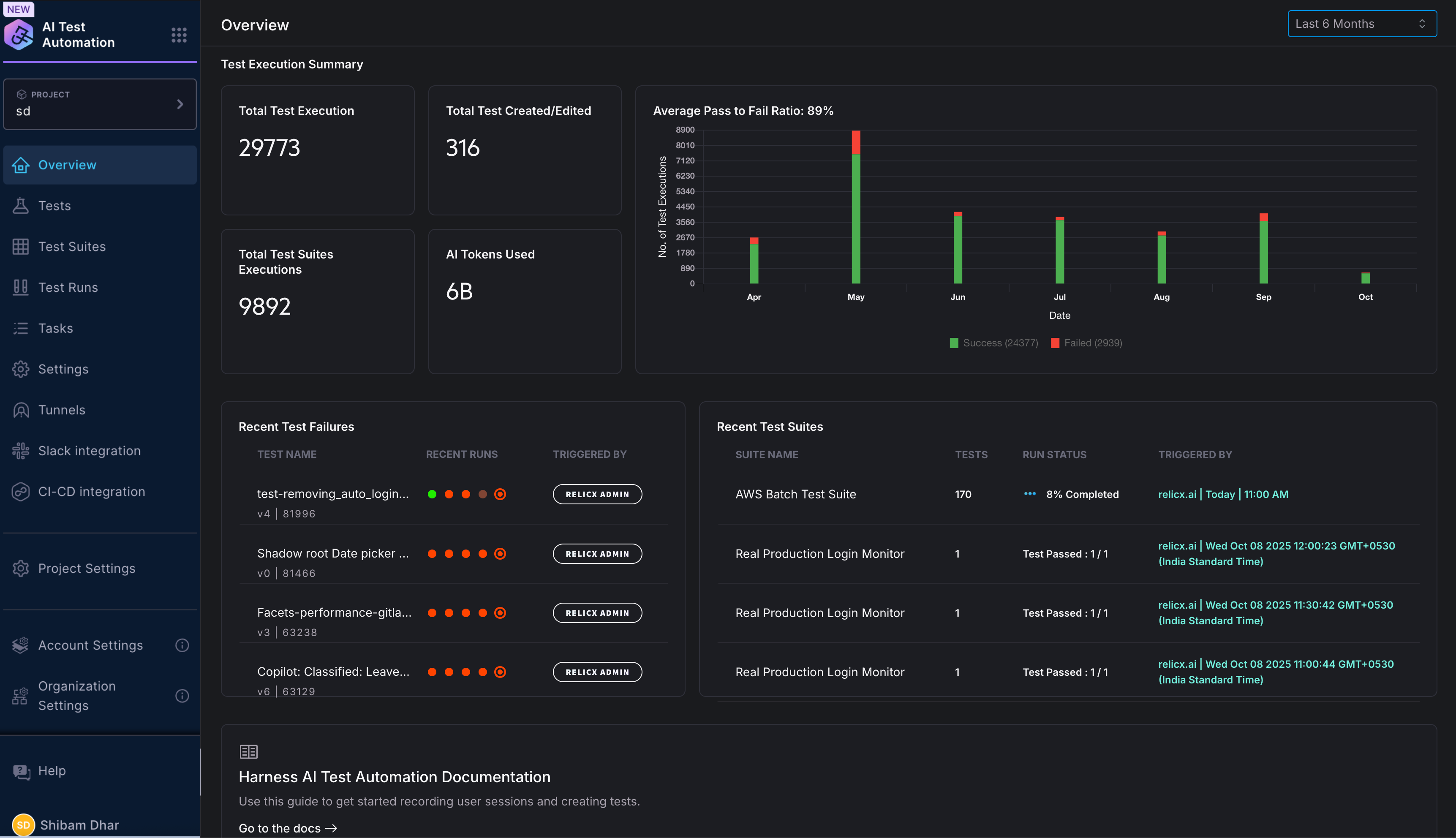
Task: Open the Tests section in sidebar
Action: pyautogui.click(x=54, y=205)
